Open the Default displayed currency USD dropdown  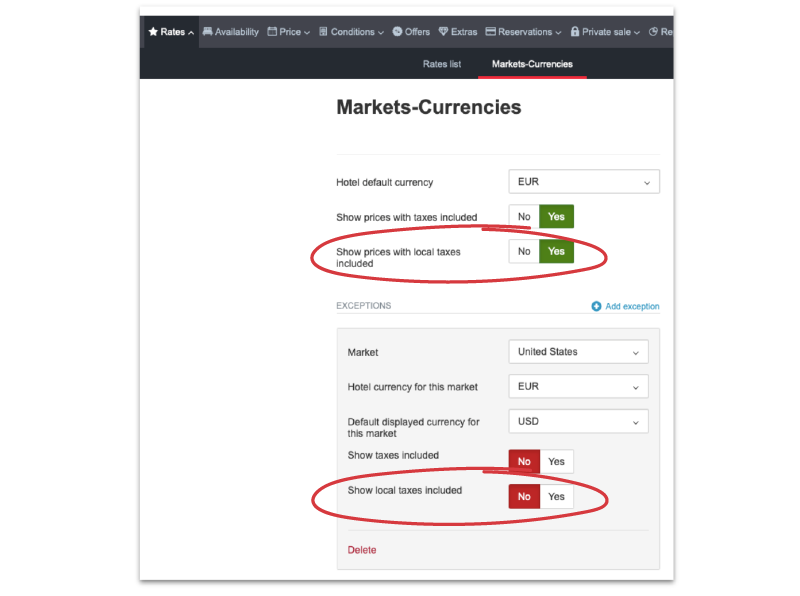coord(579,421)
